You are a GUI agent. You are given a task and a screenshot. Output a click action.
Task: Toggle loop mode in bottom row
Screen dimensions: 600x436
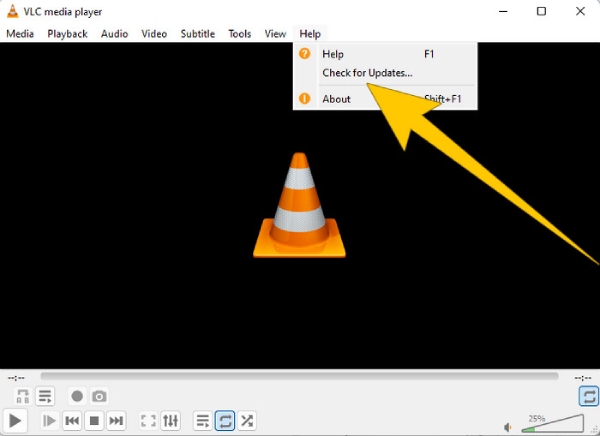225,421
